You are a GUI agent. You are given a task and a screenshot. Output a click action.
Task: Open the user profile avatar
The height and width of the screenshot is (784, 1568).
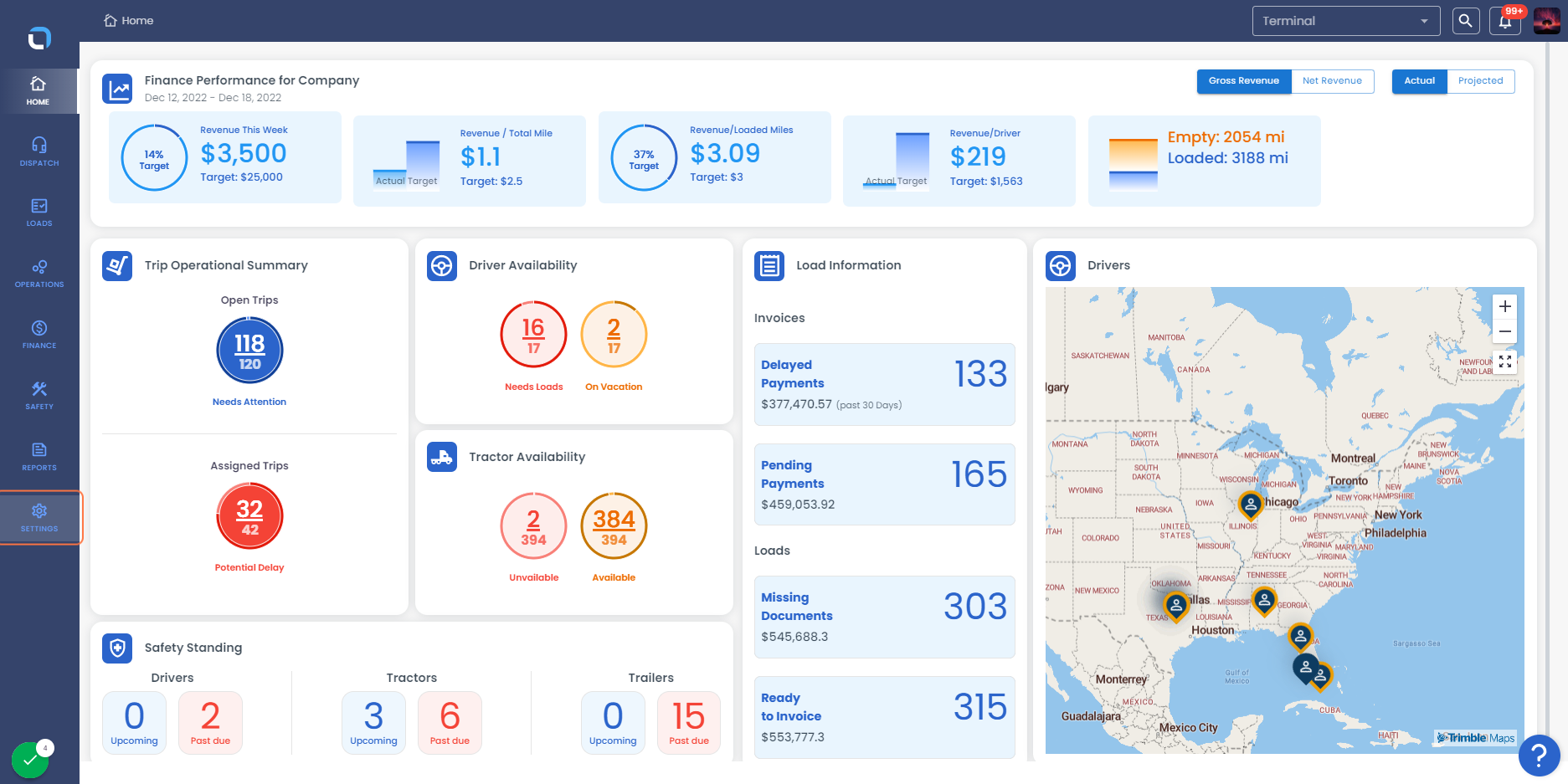point(1547,21)
